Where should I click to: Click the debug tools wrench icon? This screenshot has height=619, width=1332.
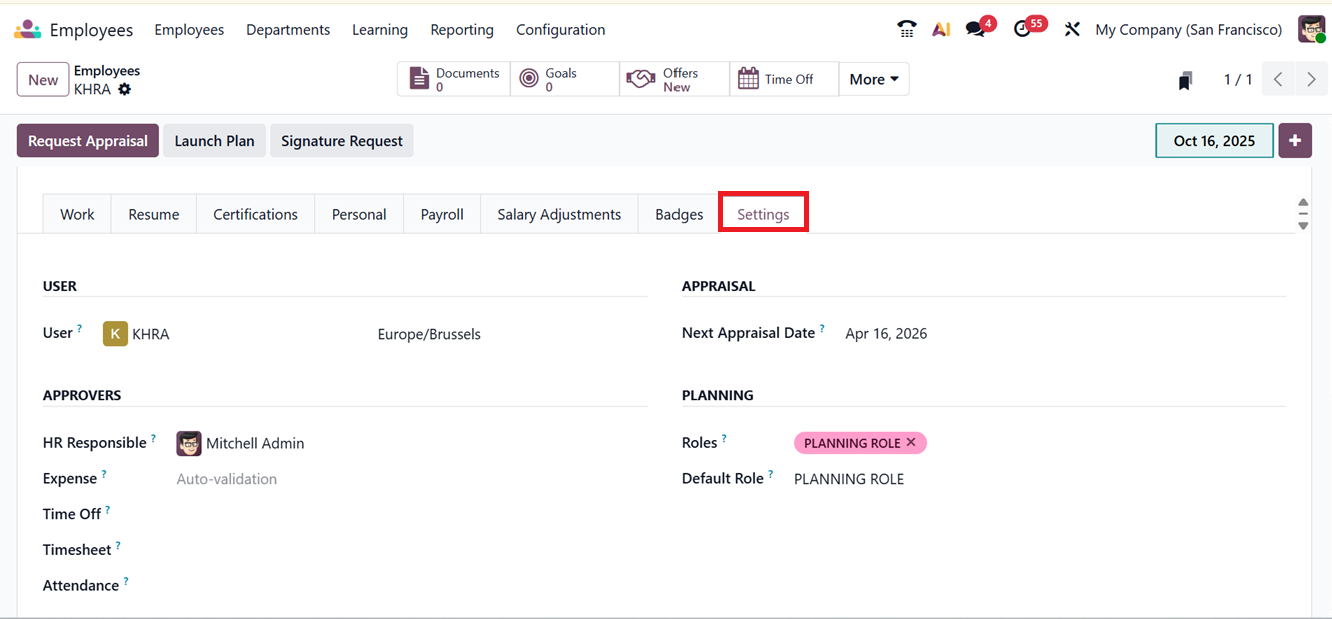pos(1072,30)
